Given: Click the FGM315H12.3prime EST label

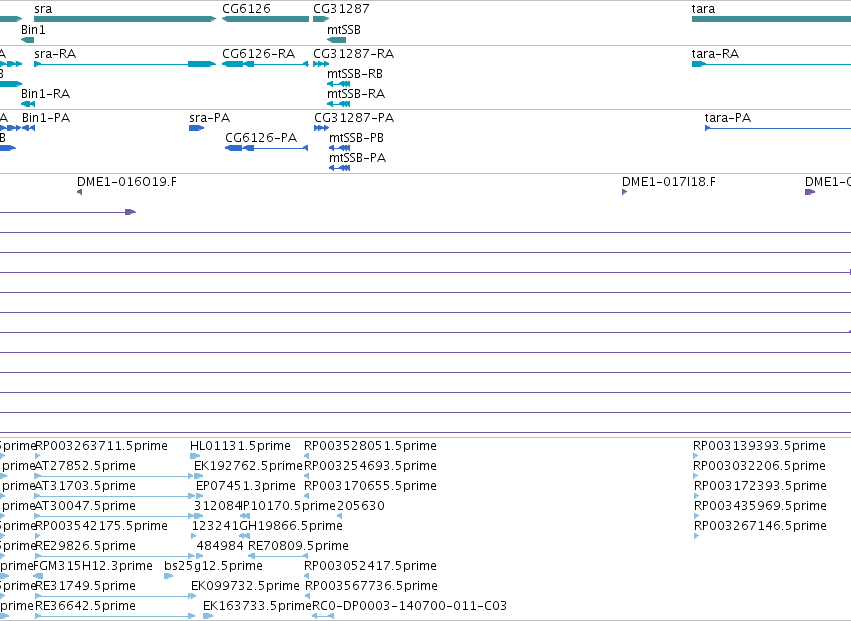Looking at the screenshot, I should pos(93,566).
